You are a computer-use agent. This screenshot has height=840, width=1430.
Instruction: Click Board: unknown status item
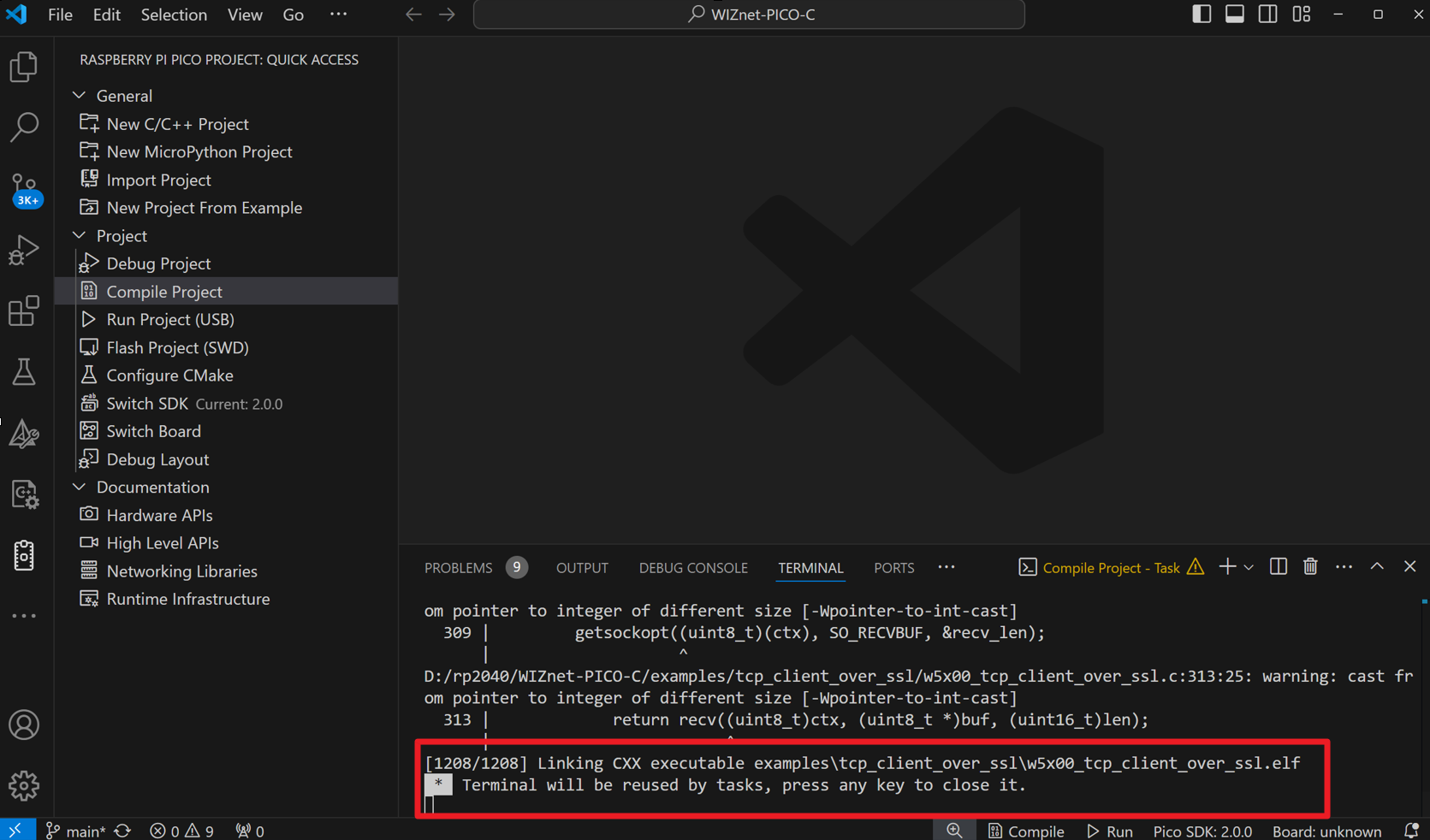pyautogui.click(x=1326, y=831)
